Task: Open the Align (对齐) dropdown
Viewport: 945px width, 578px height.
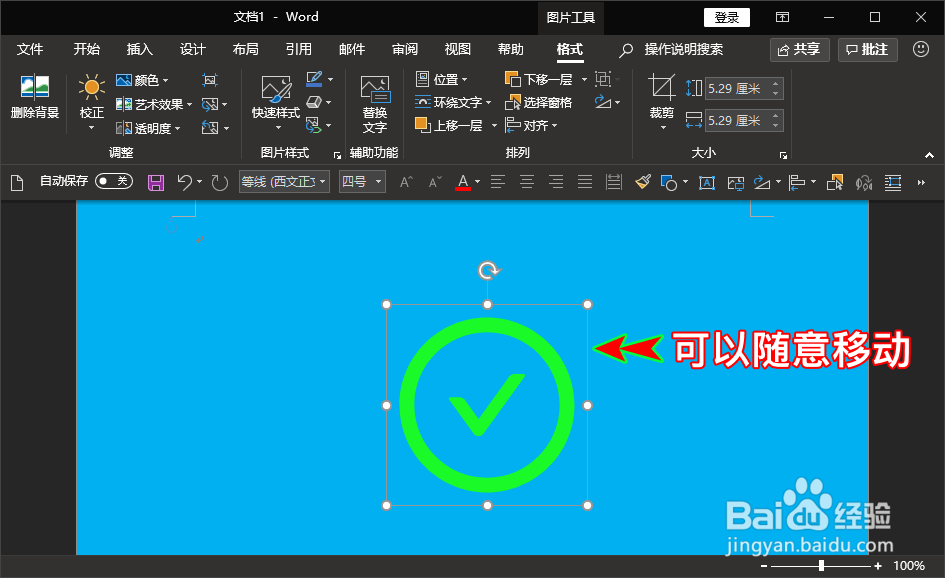Action: [x=531, y=125]
